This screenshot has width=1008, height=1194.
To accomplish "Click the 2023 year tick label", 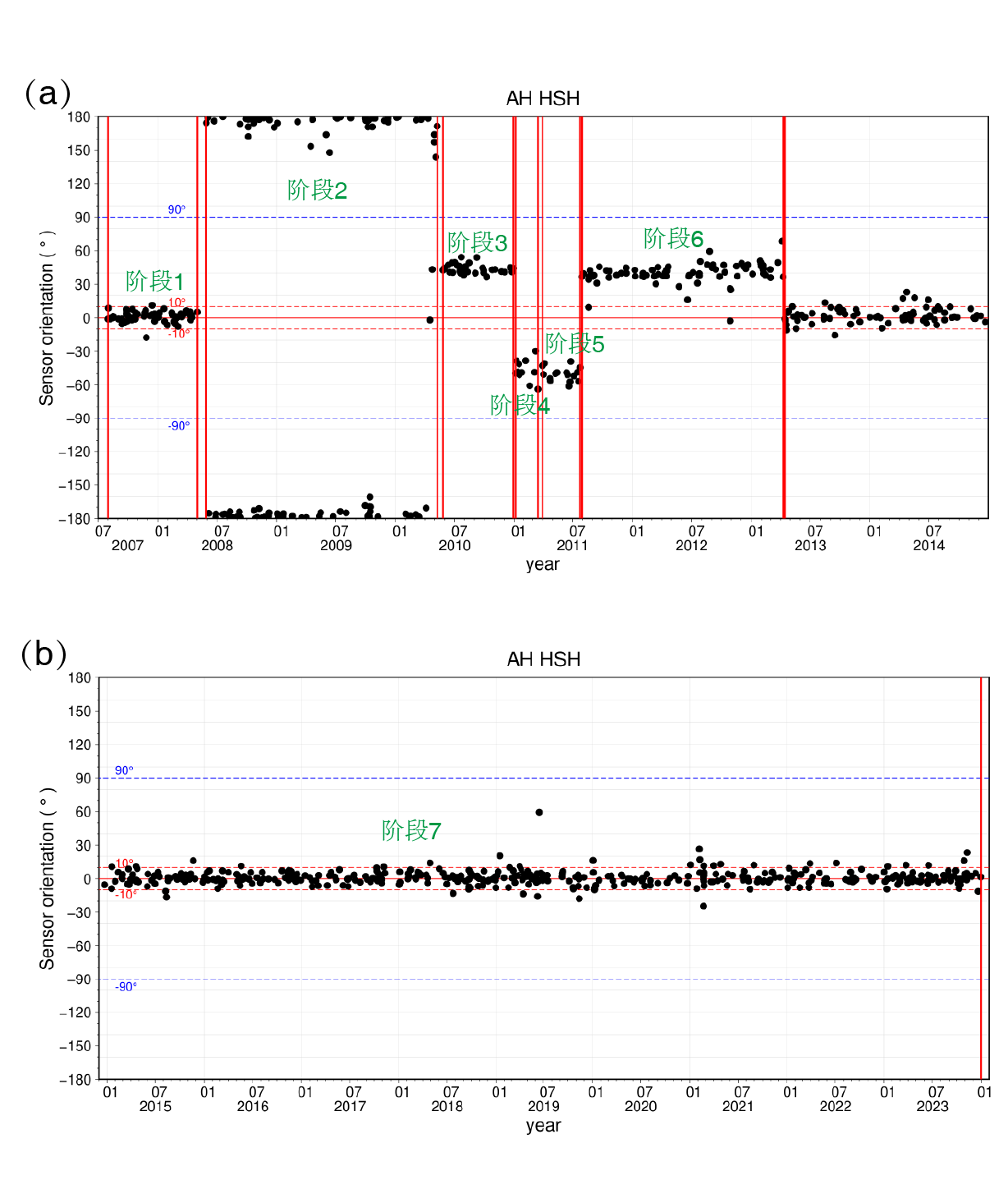I will [x=932, y=1106].
